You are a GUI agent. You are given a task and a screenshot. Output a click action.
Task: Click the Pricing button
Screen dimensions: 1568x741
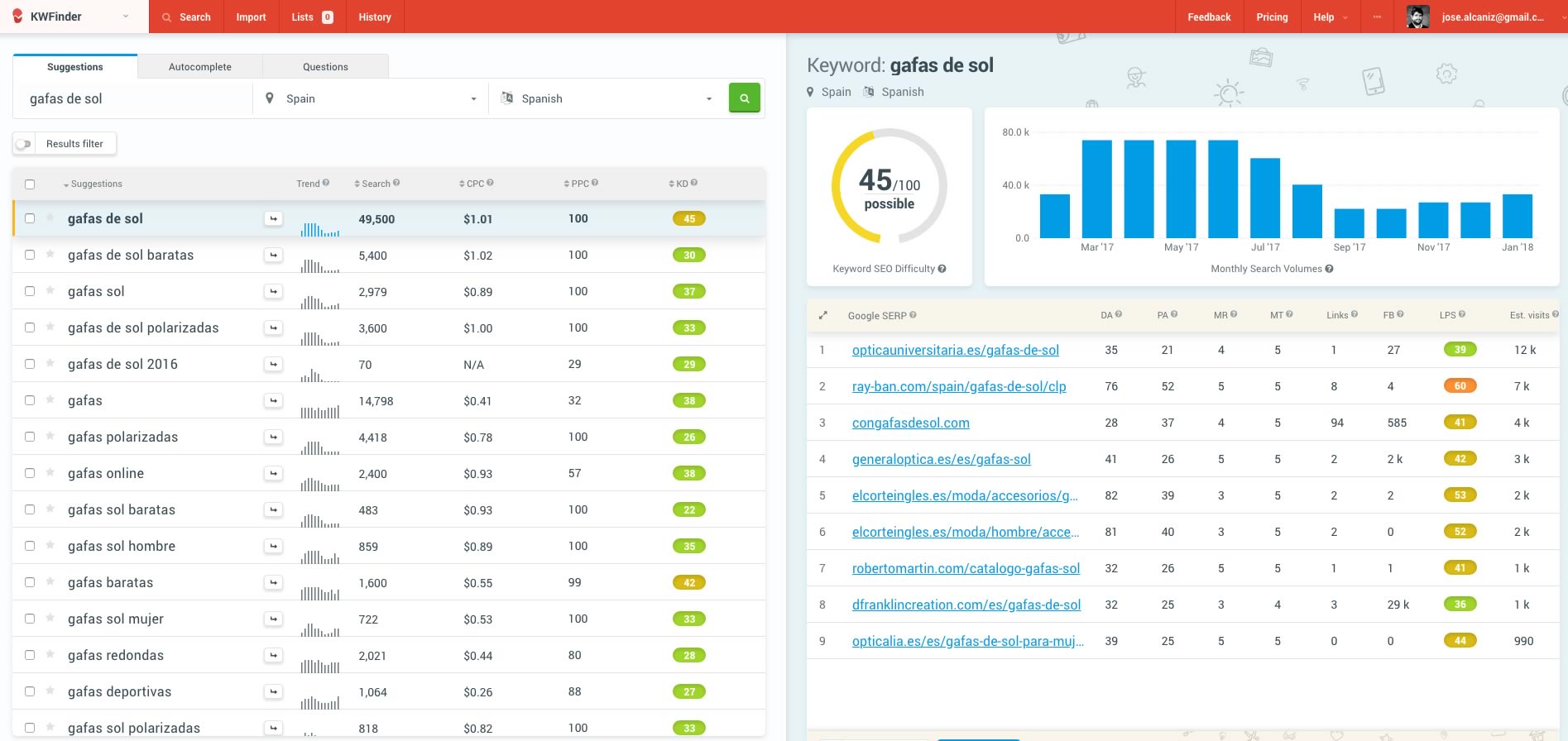(x=1272, y=17)
